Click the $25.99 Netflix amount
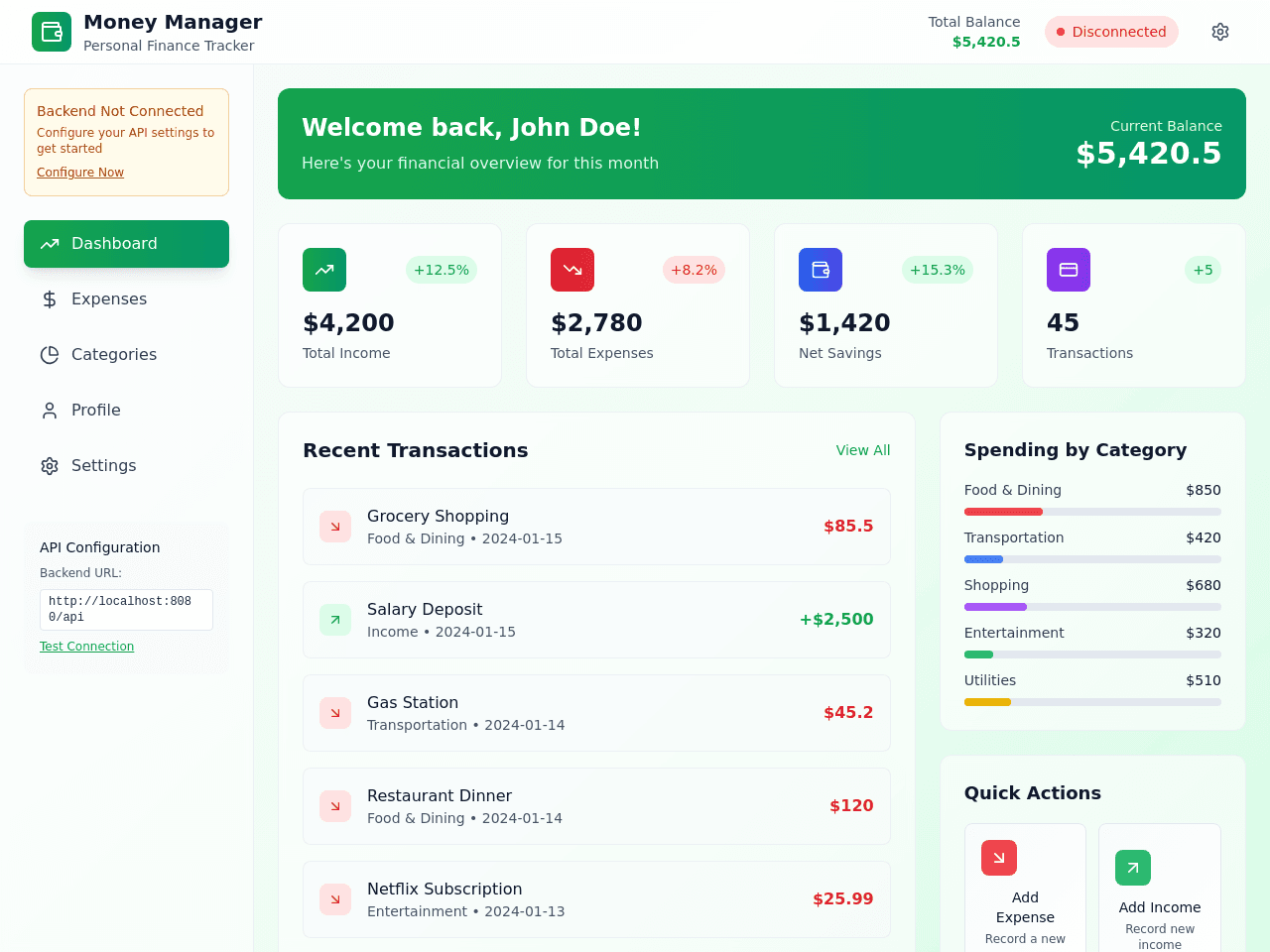1270x952 pixels. pyautogui.click(x=843, y=899)
